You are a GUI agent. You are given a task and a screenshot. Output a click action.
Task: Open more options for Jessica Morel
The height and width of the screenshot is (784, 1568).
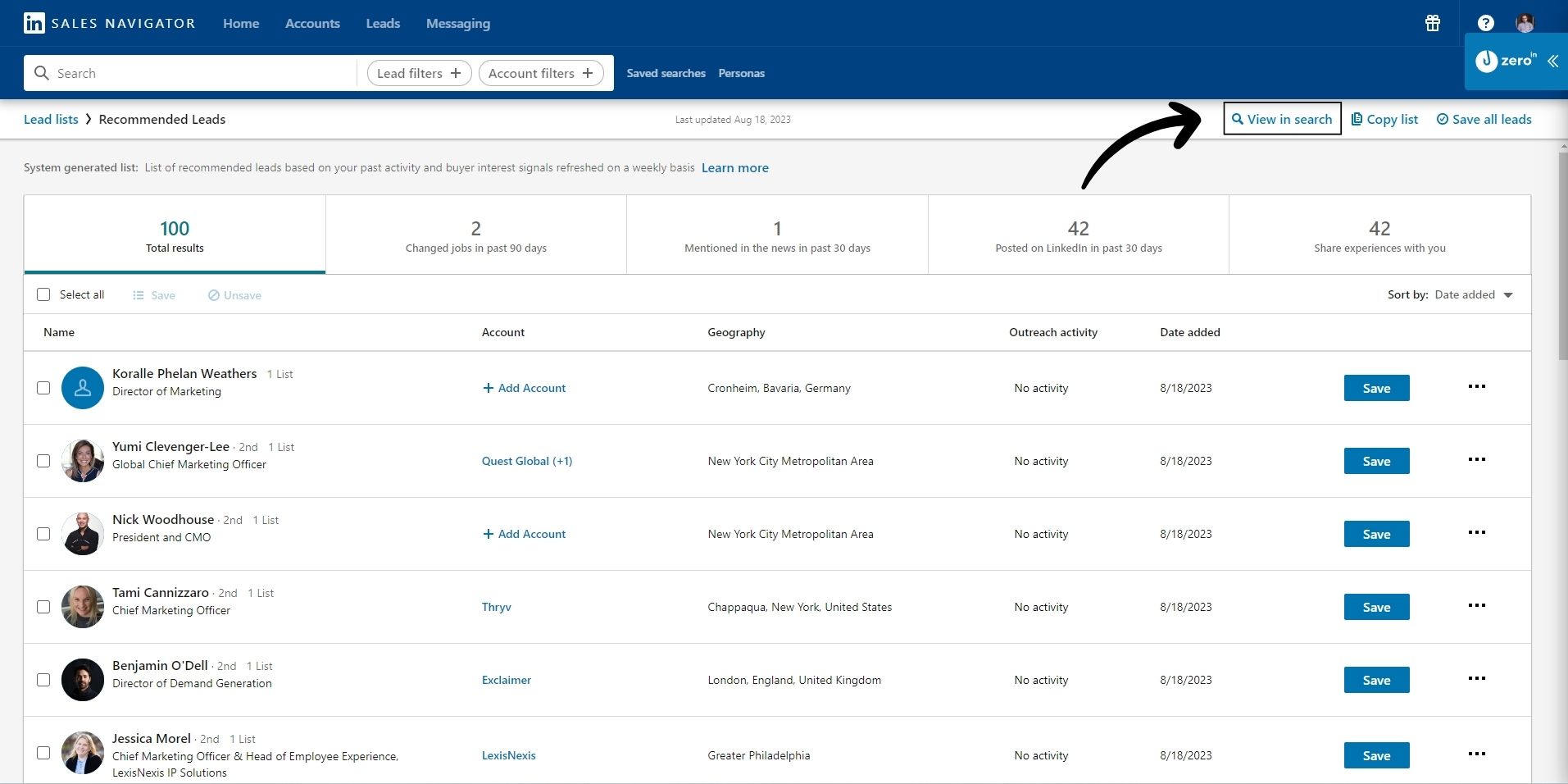[1476, 754]
